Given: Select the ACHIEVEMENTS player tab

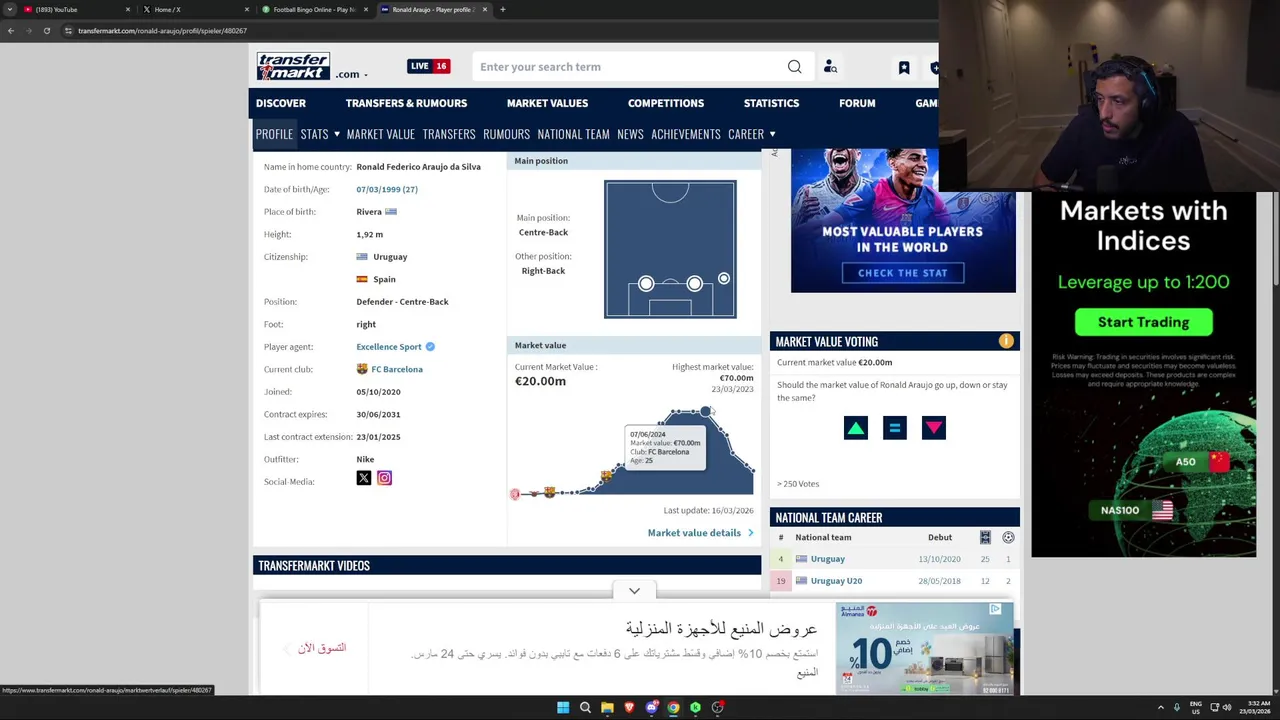Looking at the screenshot, I should (686, 134).
